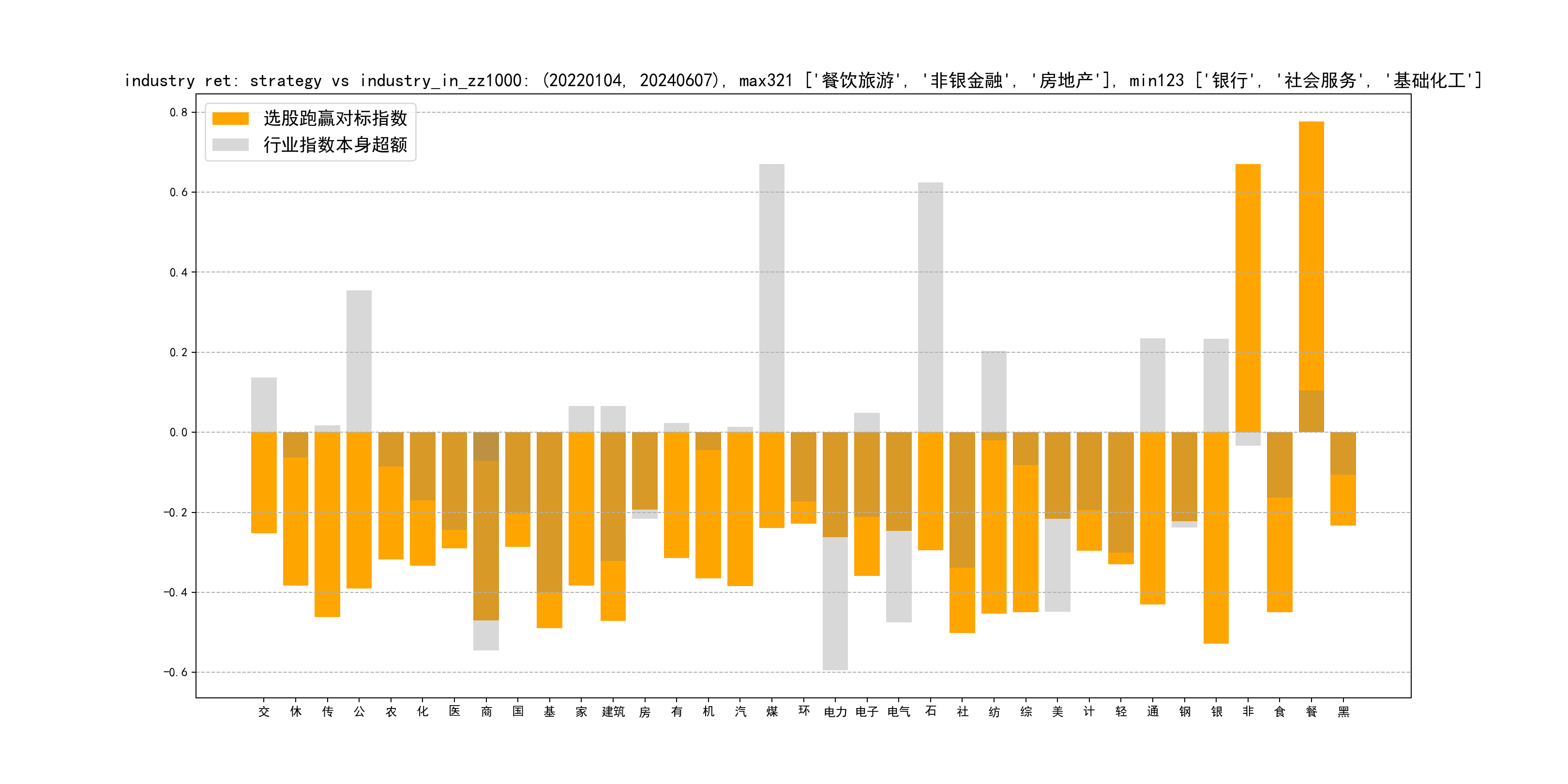The image size is (1568, 784).
Task: Click the lowest gray bar at 电力
Action: click(835, 604)
